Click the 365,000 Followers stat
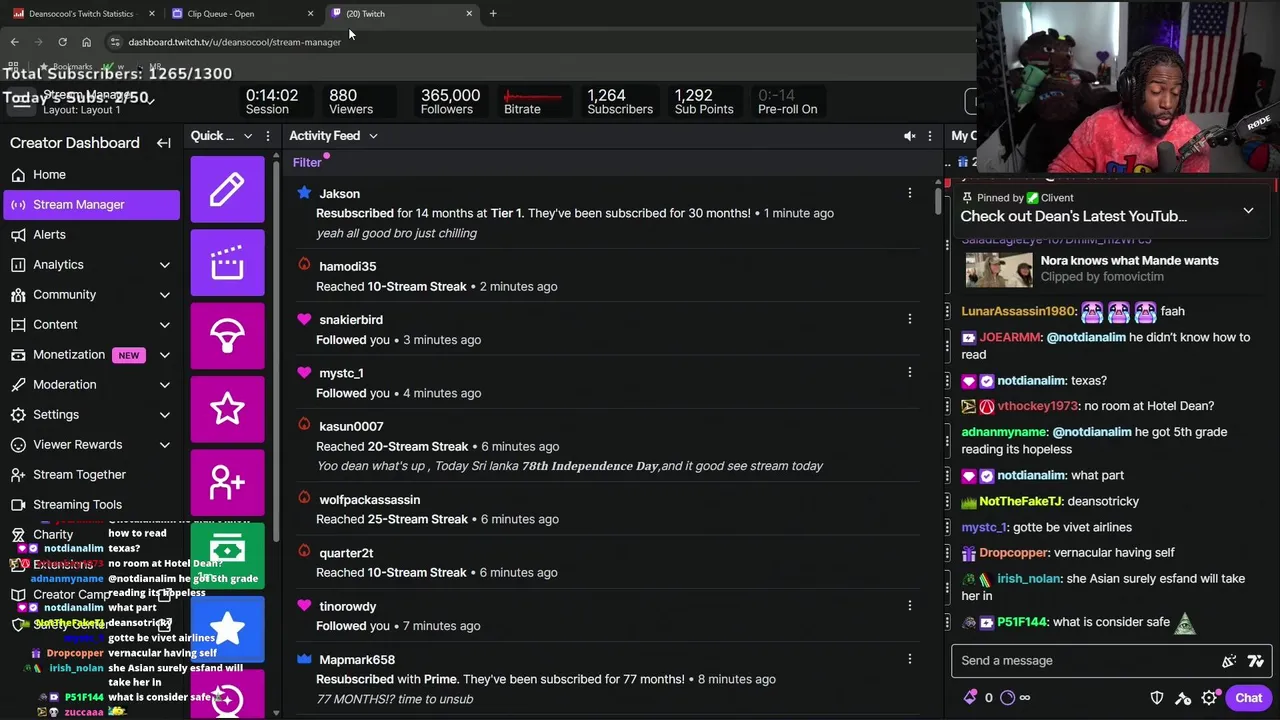This screenshot has height=720, width=1280. [x=449, y=101]
